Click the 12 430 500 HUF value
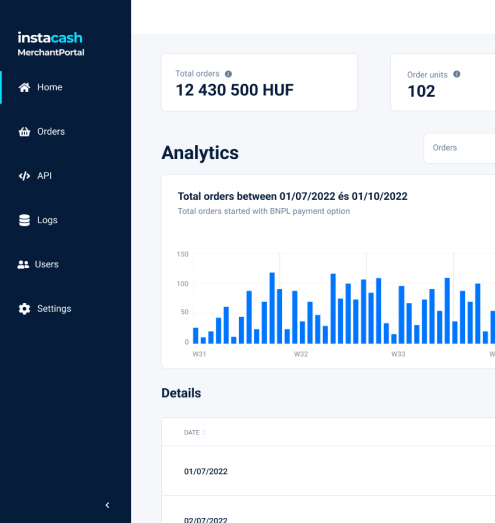Screen dimensions: 495x523 point(234,90)
